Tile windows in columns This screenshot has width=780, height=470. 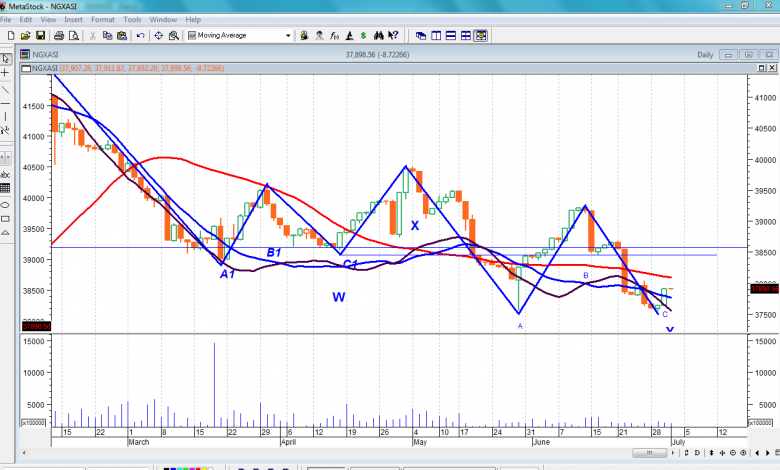pos(436,35)
